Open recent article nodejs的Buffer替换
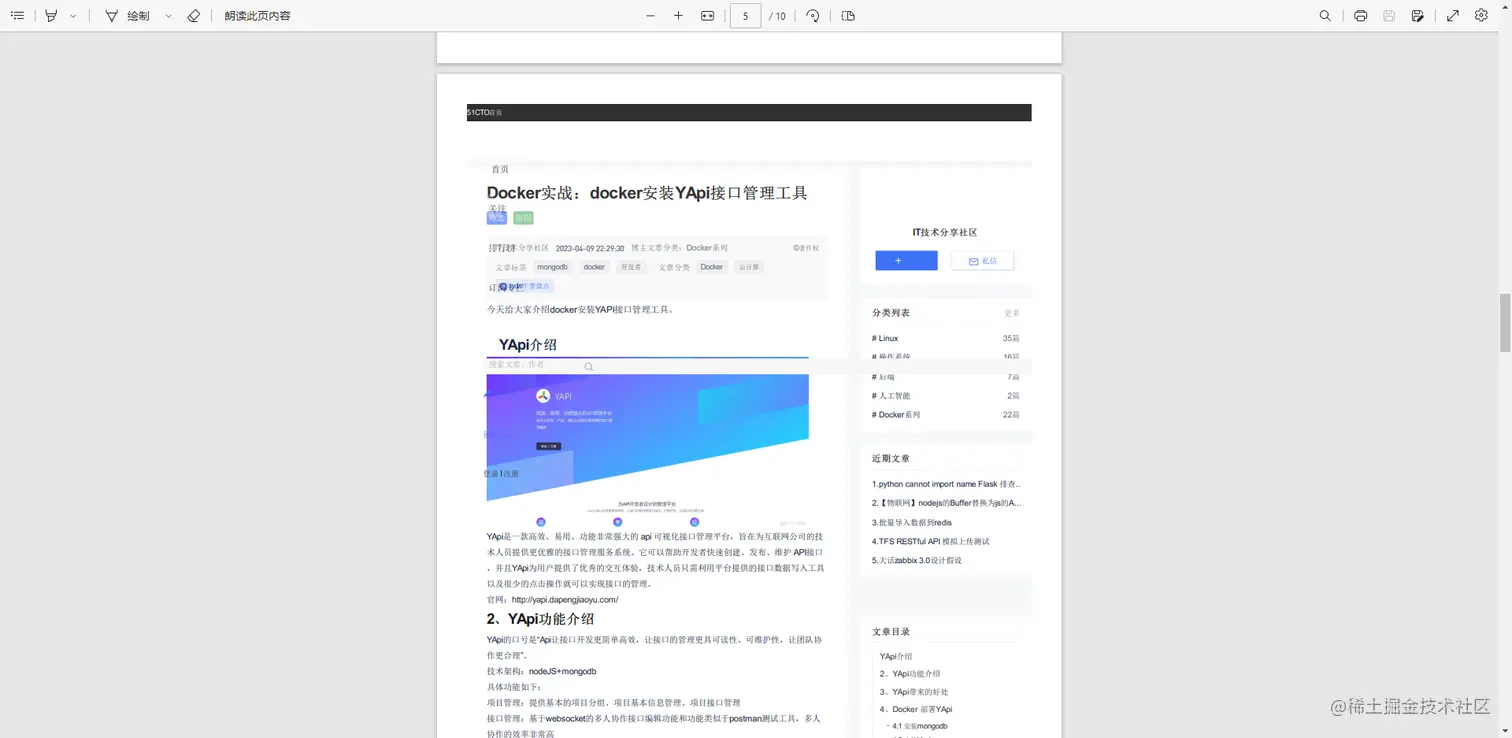 tap(946, 503)
